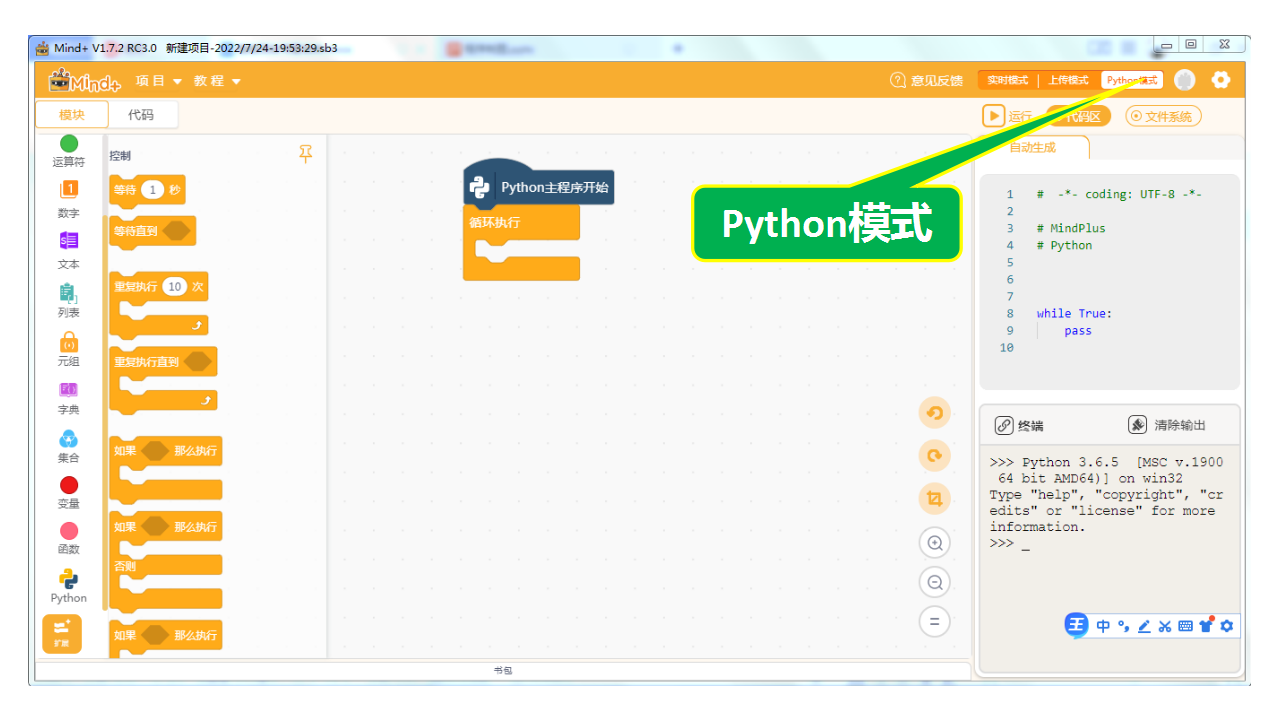
Task: Toggle input method punctuation mode icon
Action: tap(1124, 627)
